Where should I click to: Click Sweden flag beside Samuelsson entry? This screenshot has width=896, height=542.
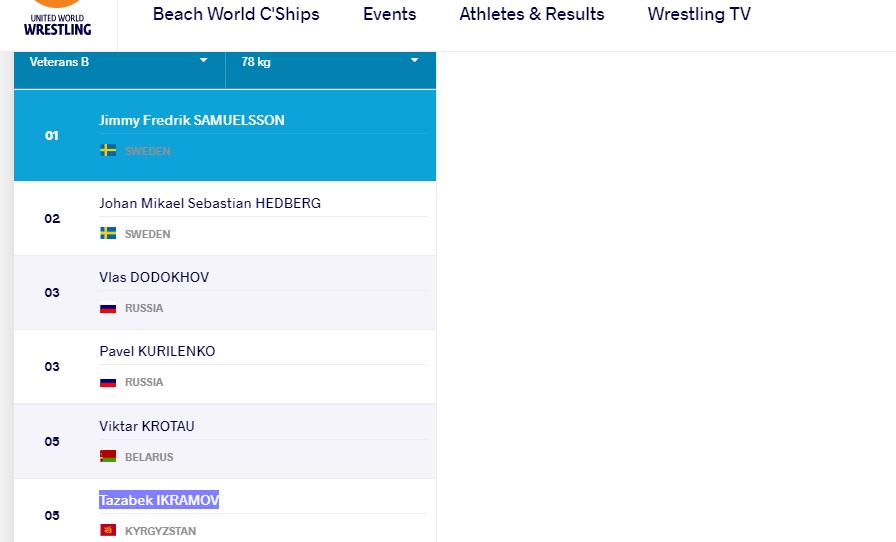coord(108,150)
